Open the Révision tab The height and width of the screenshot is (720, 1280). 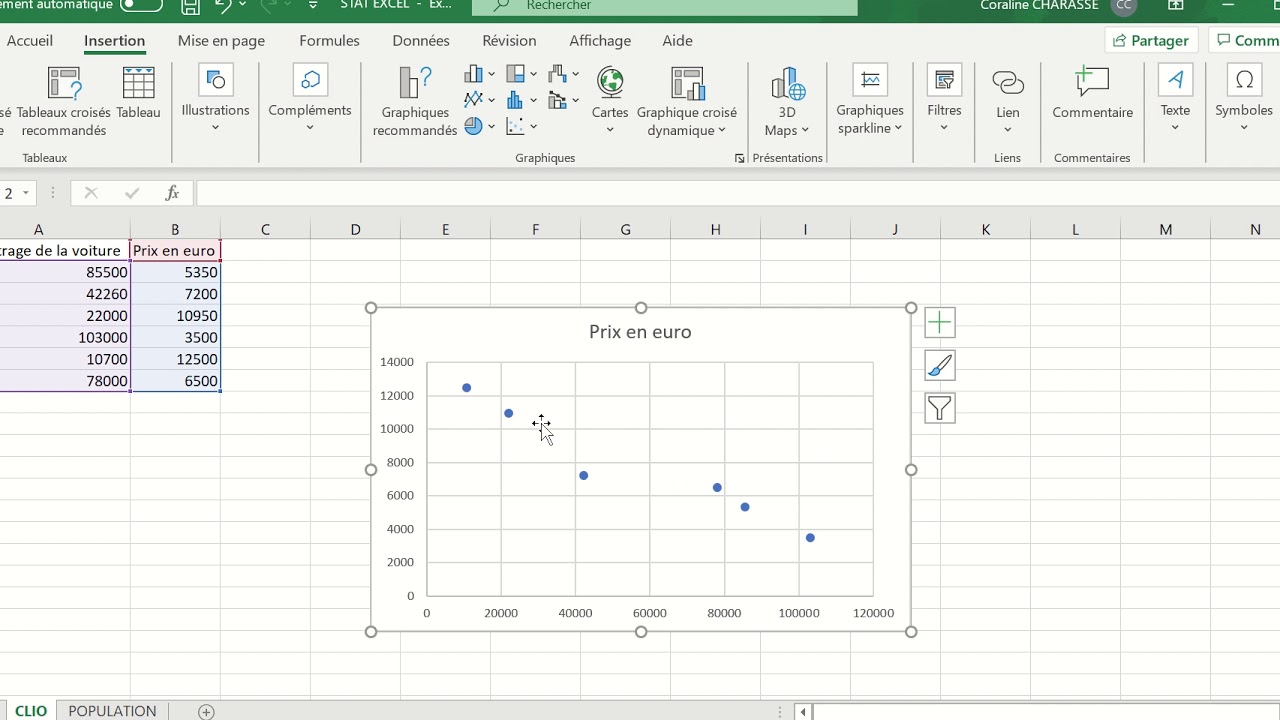coord(509,41)
